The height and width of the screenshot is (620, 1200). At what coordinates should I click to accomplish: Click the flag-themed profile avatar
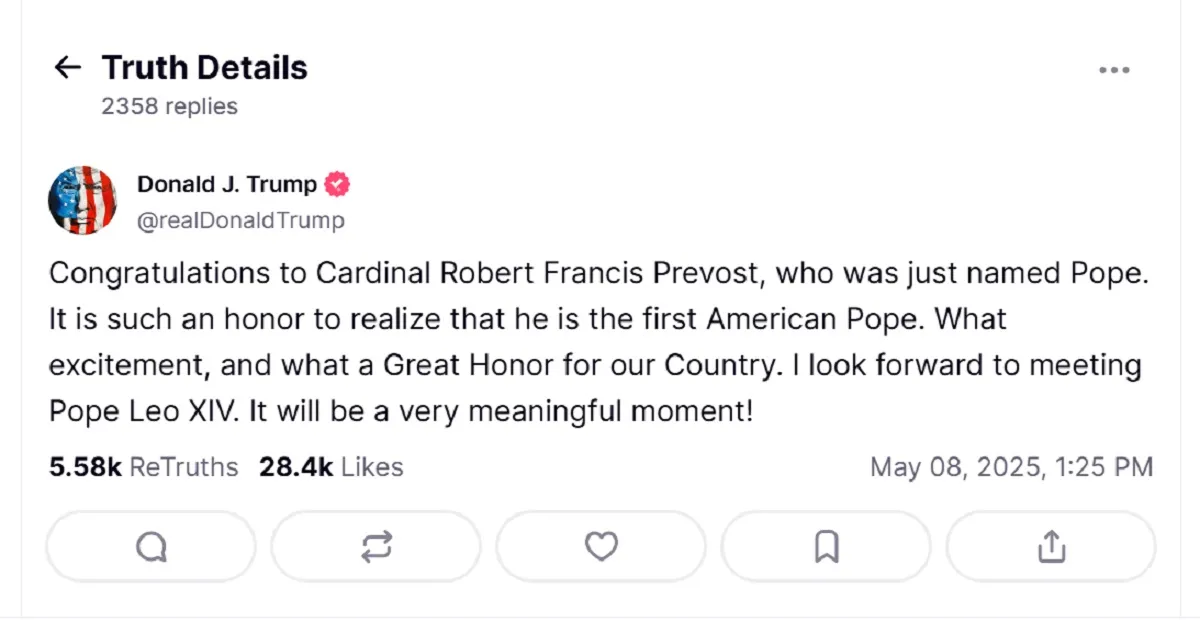pyautogui.click(x=83, y=200)
